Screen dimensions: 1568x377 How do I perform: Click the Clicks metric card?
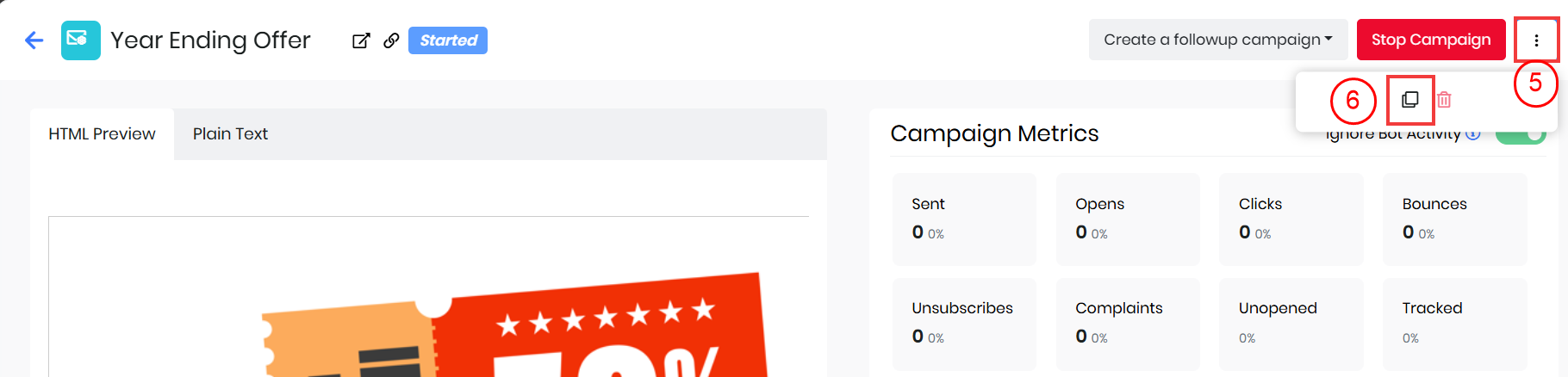(x=1291, y=219)
